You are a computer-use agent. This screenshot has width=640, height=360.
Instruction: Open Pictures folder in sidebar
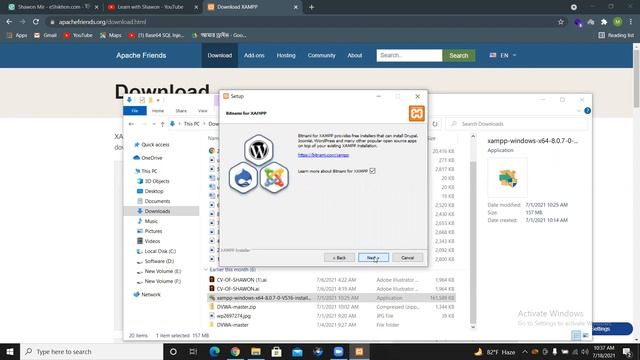click(153, 231)
